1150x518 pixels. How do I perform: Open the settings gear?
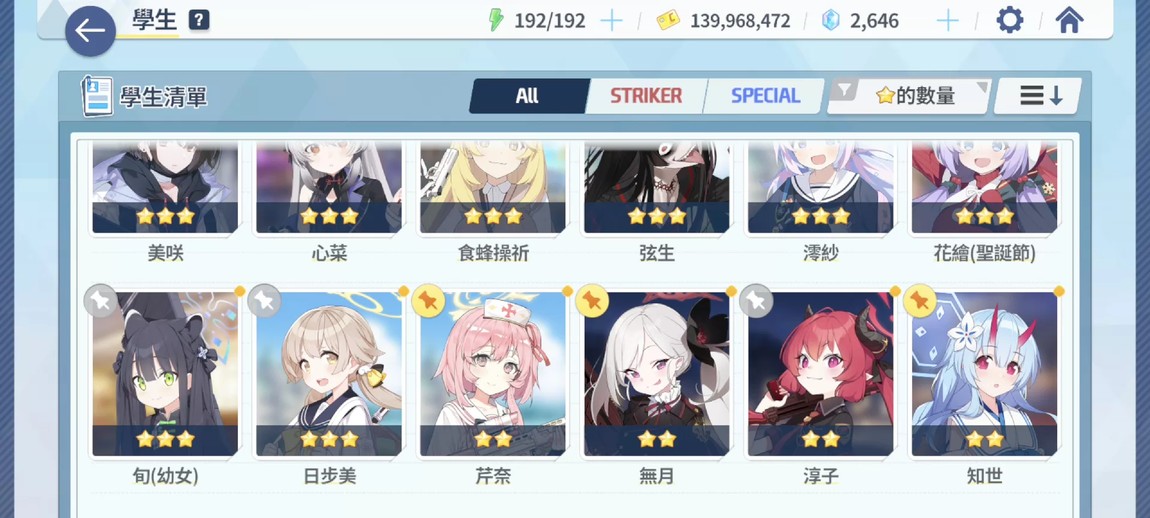point(1010,20)
